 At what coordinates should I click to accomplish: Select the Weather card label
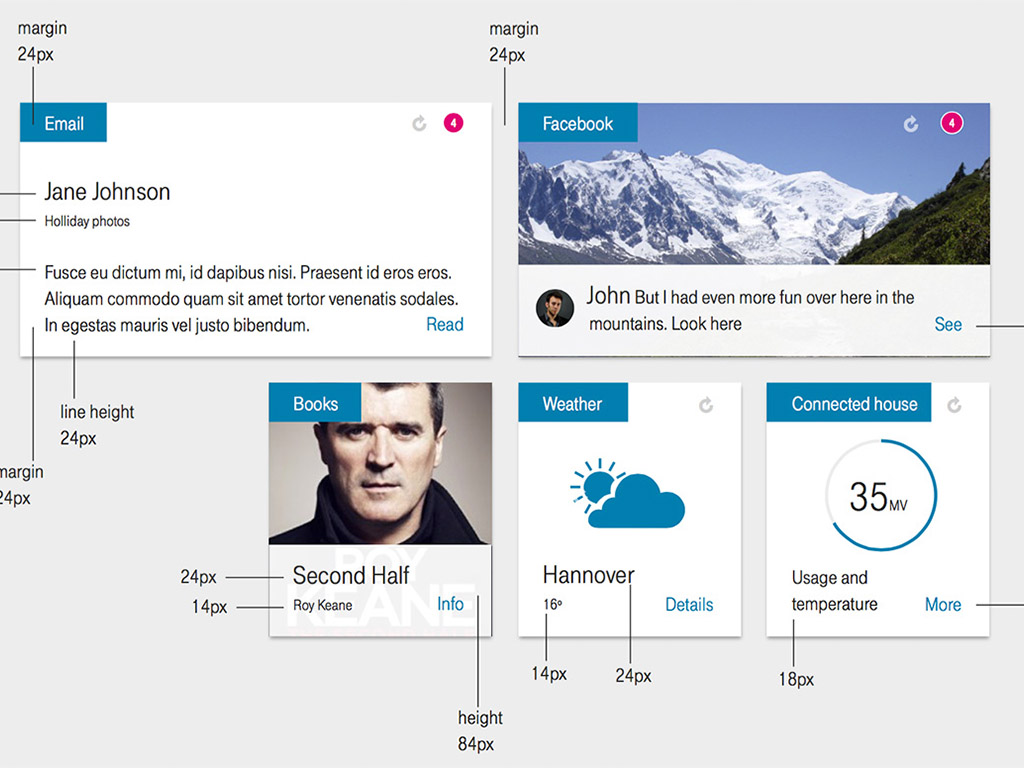tap(572, 404)
